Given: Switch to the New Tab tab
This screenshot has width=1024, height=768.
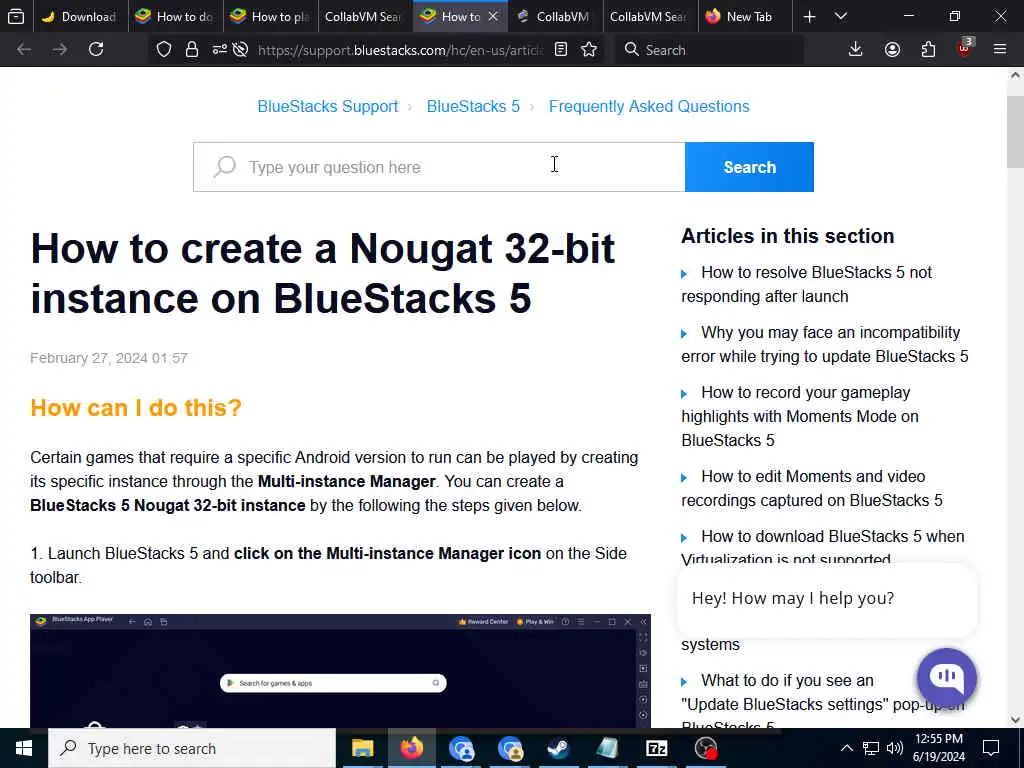Looking at the screenshot, I should (744, 16).
